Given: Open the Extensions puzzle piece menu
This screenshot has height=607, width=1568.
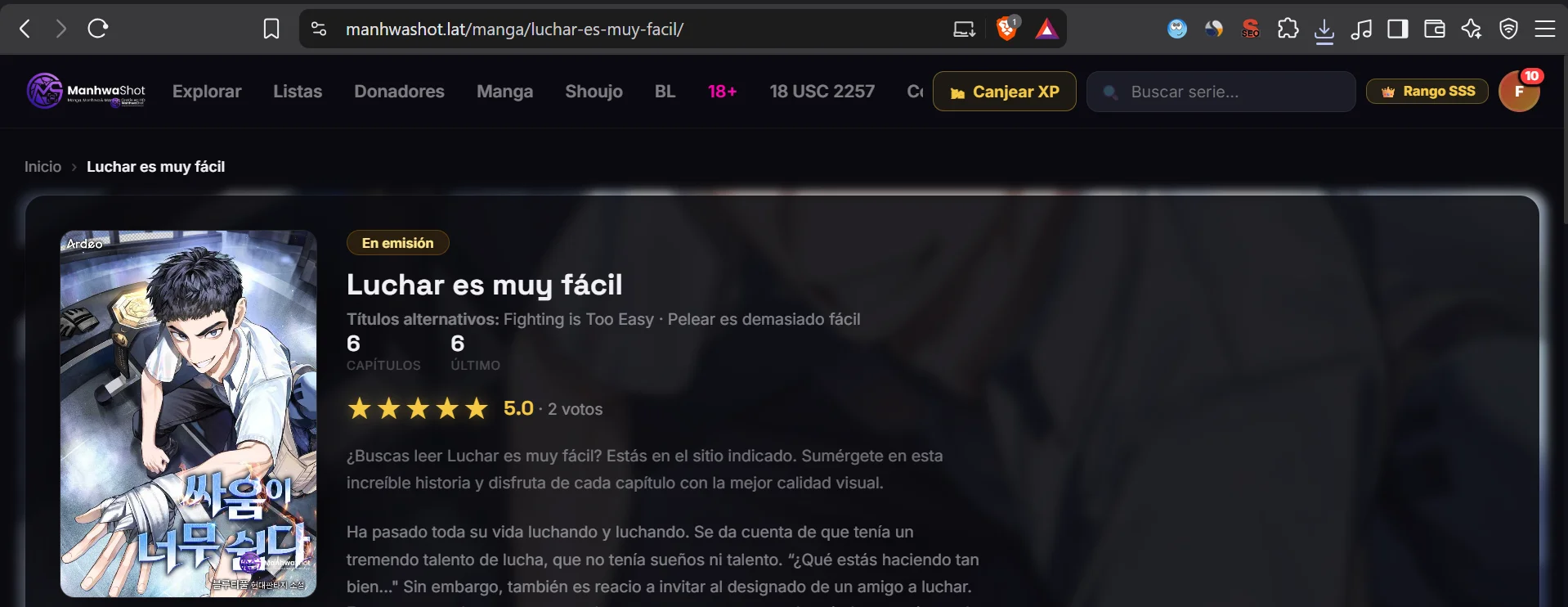Looking at the screenshot, I should click(x=1288, y=29).
